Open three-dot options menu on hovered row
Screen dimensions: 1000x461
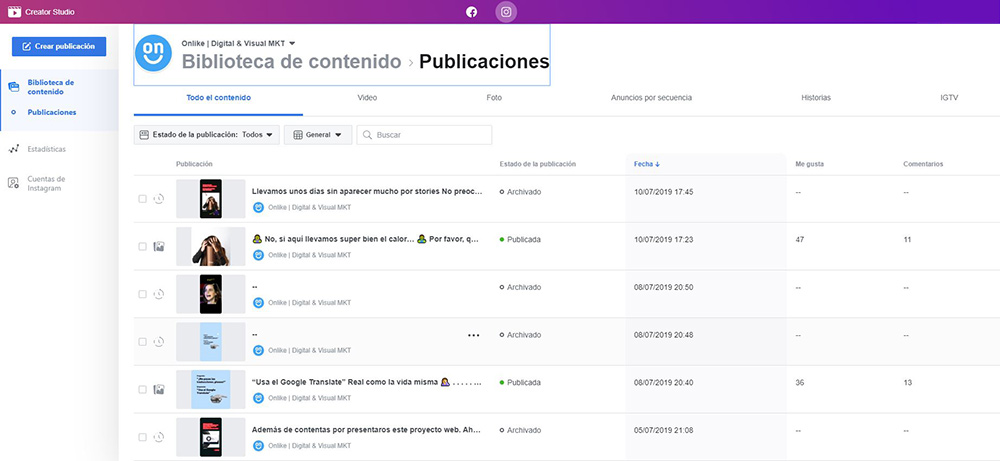473,335
